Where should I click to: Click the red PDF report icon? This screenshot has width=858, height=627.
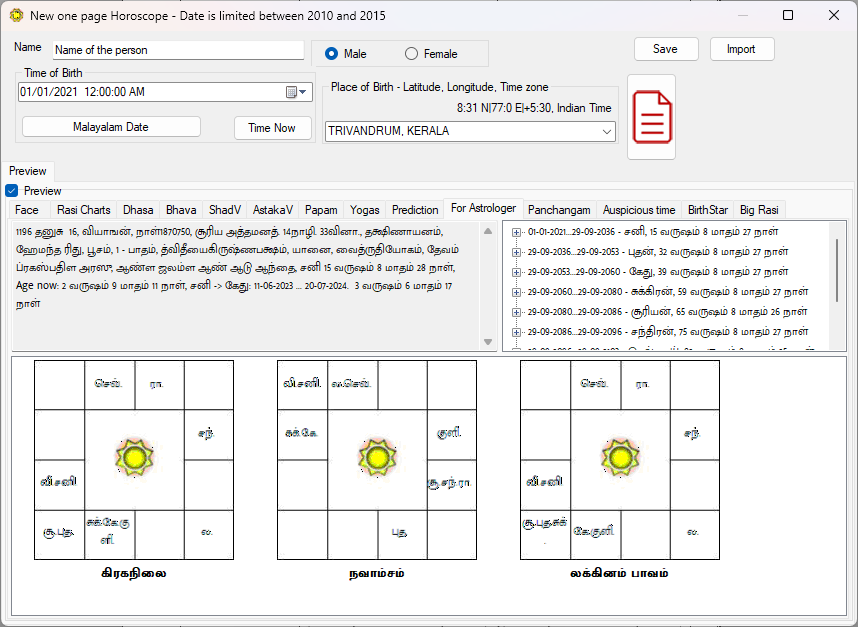[650, 116]
